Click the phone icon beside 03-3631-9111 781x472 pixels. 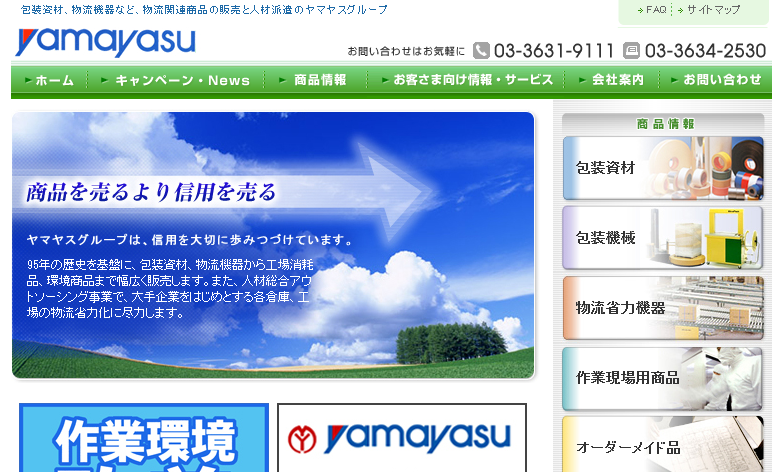pyautogui.click(x=481, y=50)
